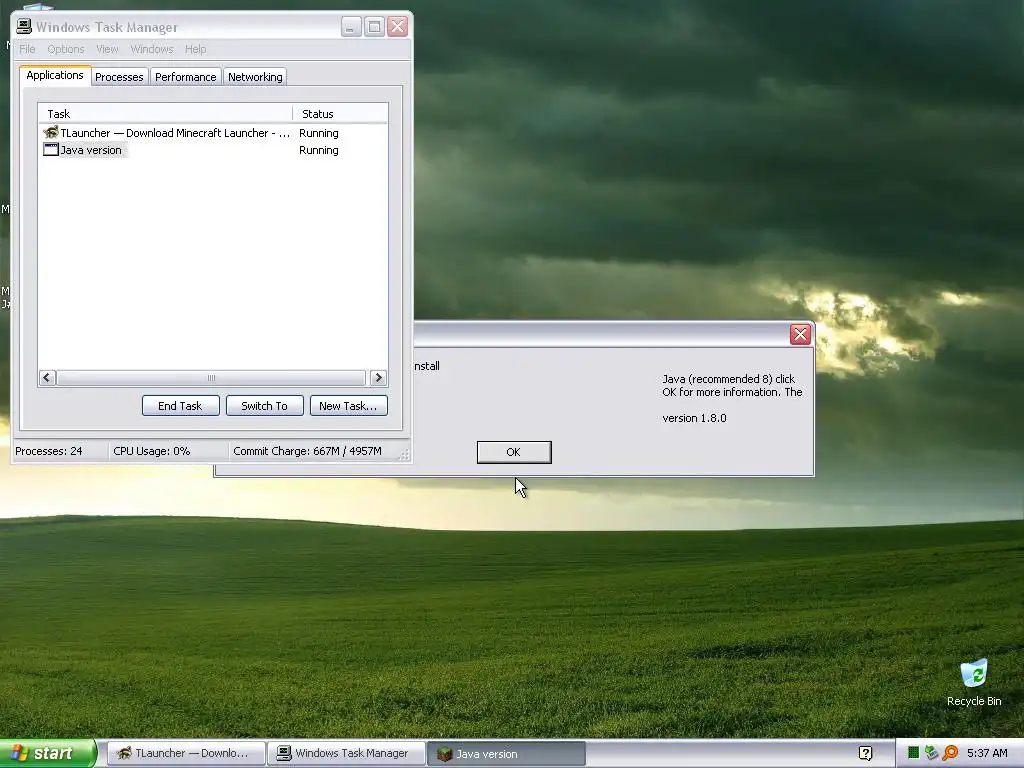Open the Start menu

click(48, 753)
